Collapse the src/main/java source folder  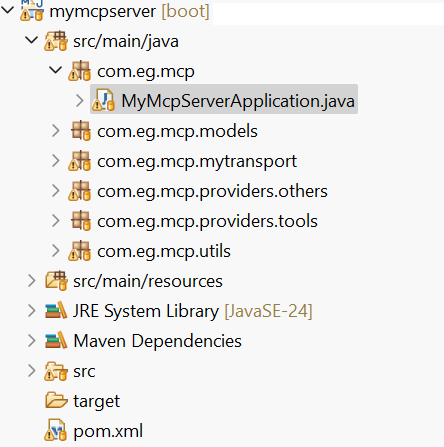coord(31,40)
